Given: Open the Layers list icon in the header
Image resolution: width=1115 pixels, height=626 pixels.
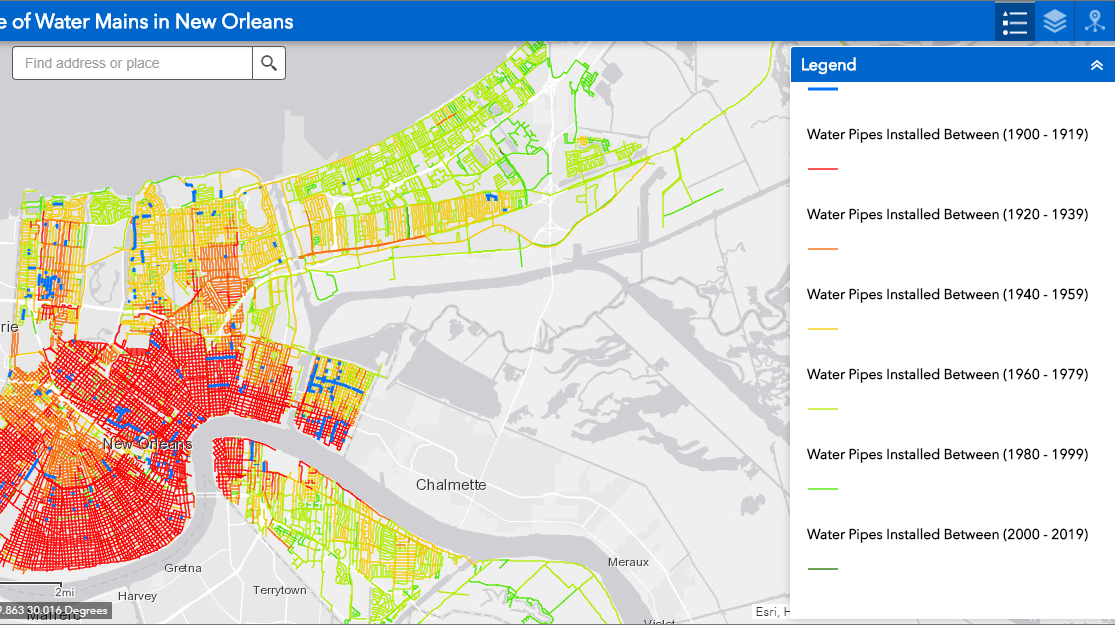Looking at the screenshot, I should (1054, 21).
